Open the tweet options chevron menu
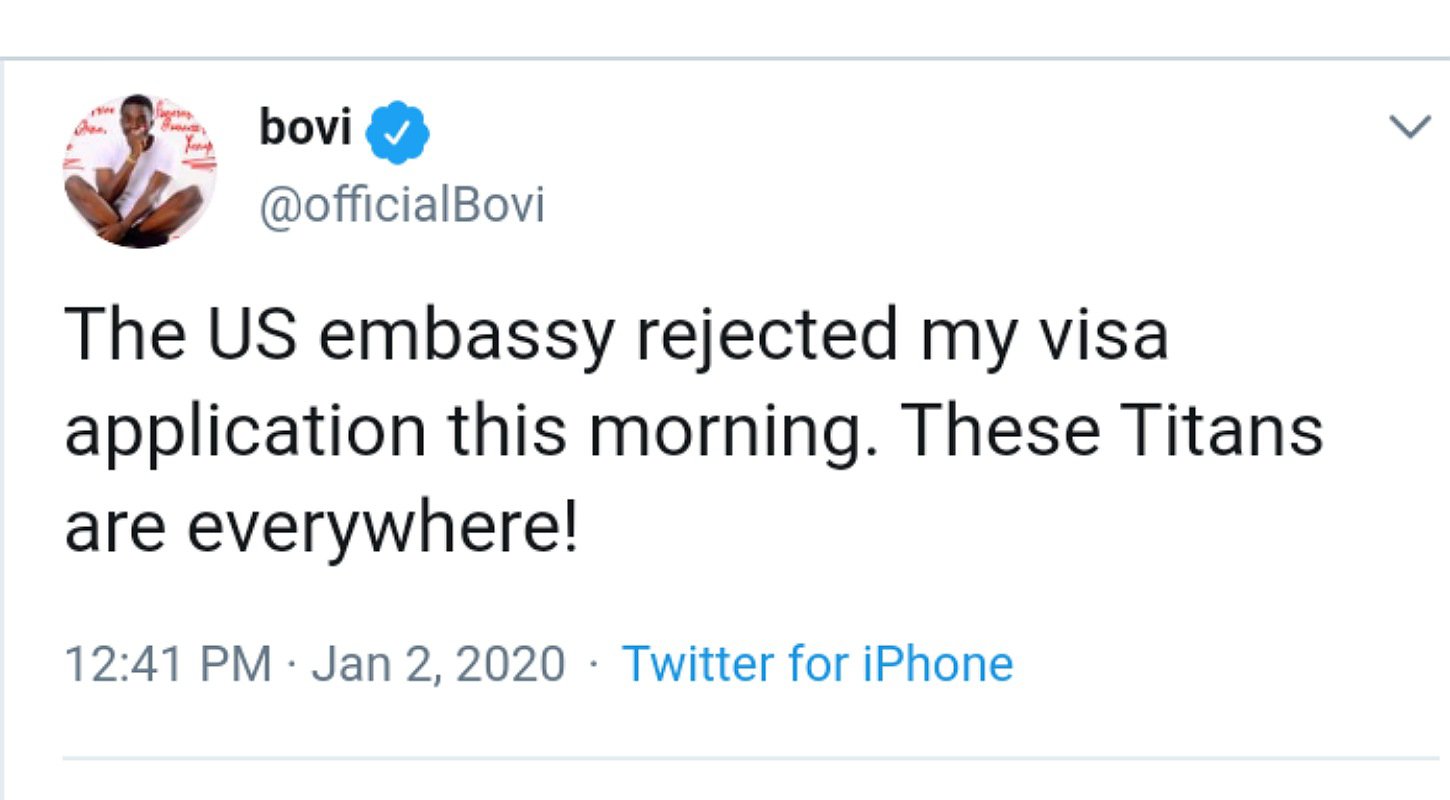1450x800 pixels. pos(1411,129)
